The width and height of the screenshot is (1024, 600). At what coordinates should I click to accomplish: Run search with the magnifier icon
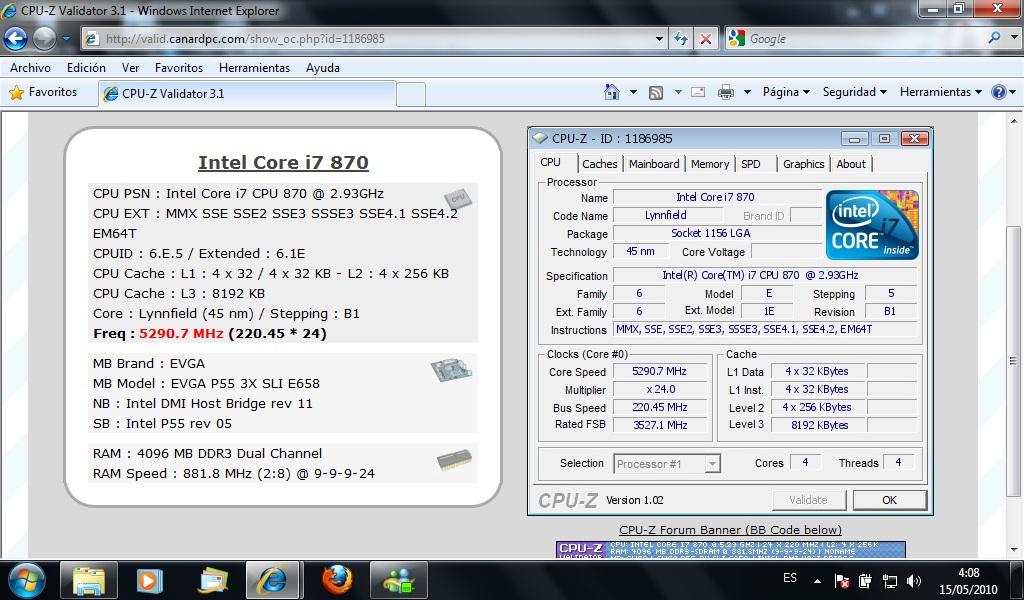click(x=994, y=38)
